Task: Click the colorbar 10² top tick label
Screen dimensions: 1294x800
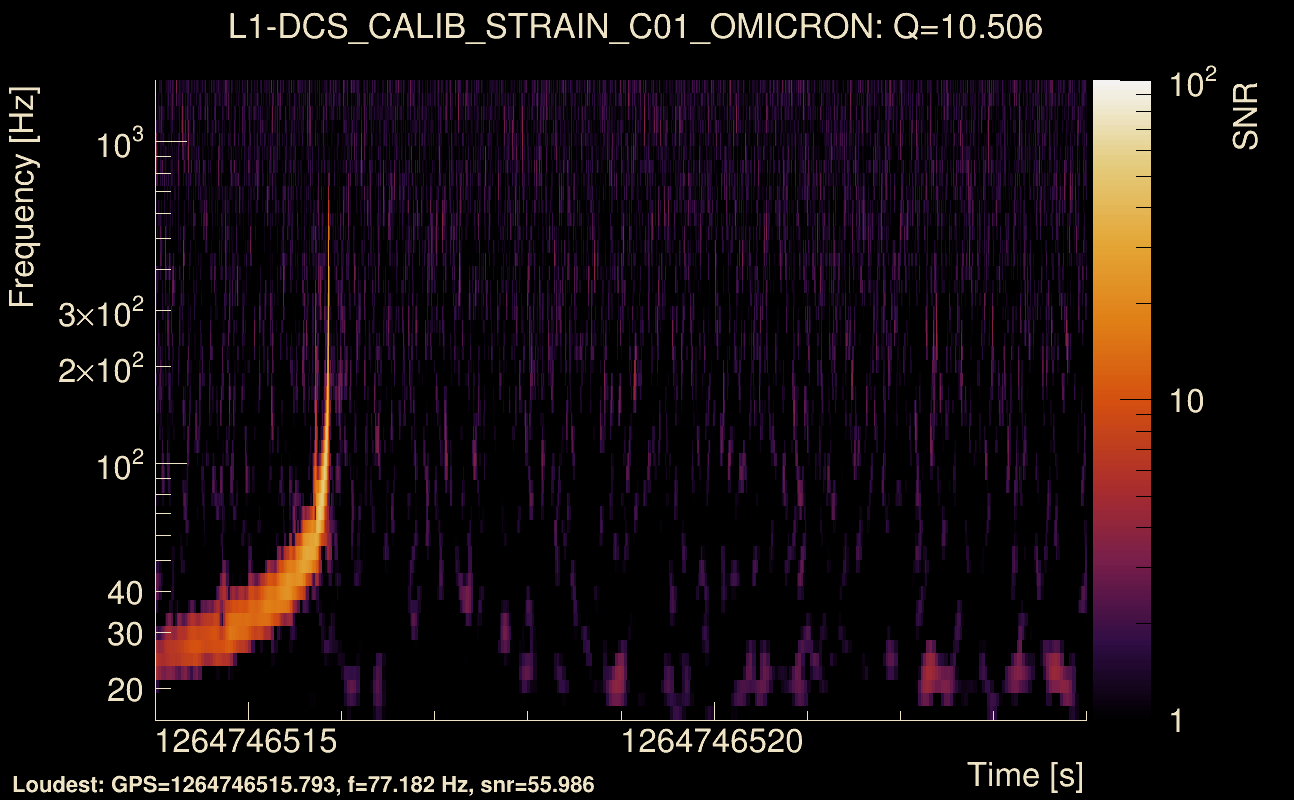Action: point(1190,87)
